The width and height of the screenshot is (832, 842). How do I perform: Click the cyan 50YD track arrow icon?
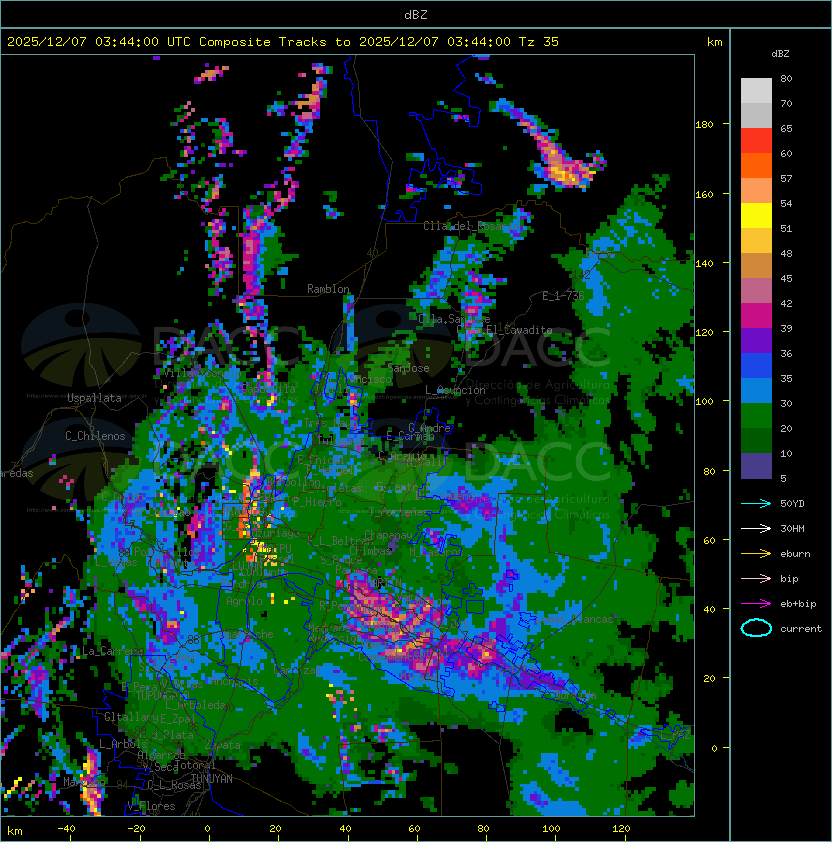756,504
